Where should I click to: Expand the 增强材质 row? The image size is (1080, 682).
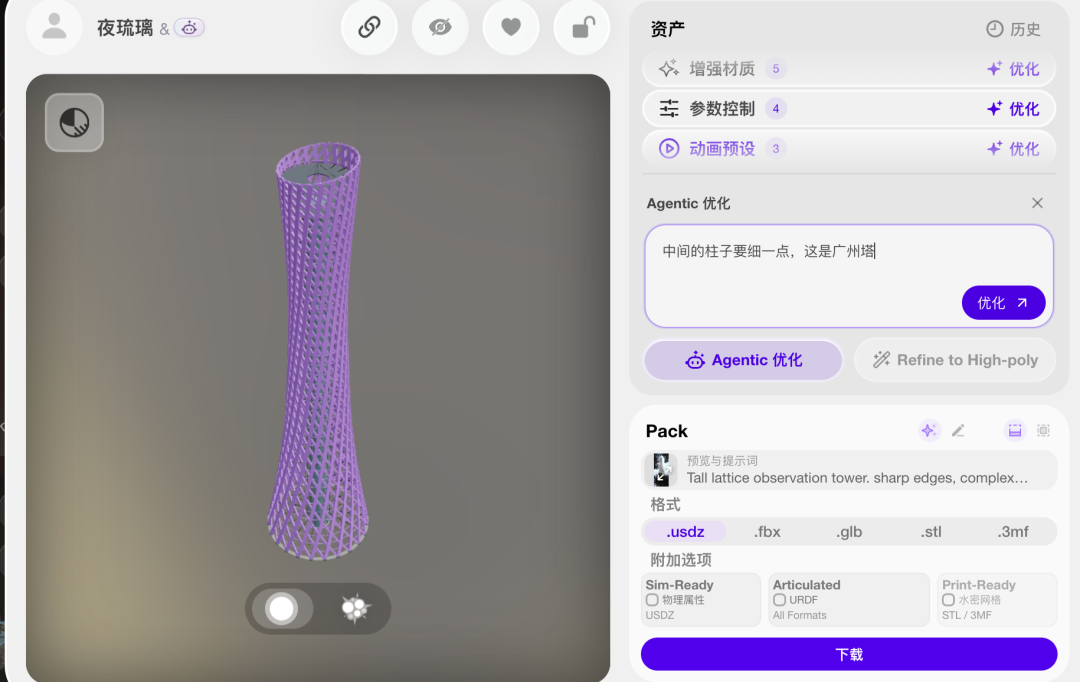[x=849, y=69]
